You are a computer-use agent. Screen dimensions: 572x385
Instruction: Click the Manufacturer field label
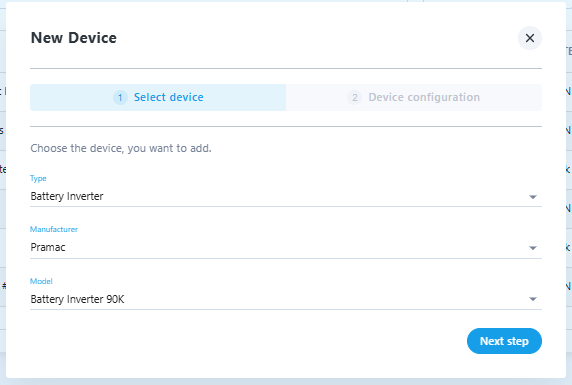click(54, 229)
